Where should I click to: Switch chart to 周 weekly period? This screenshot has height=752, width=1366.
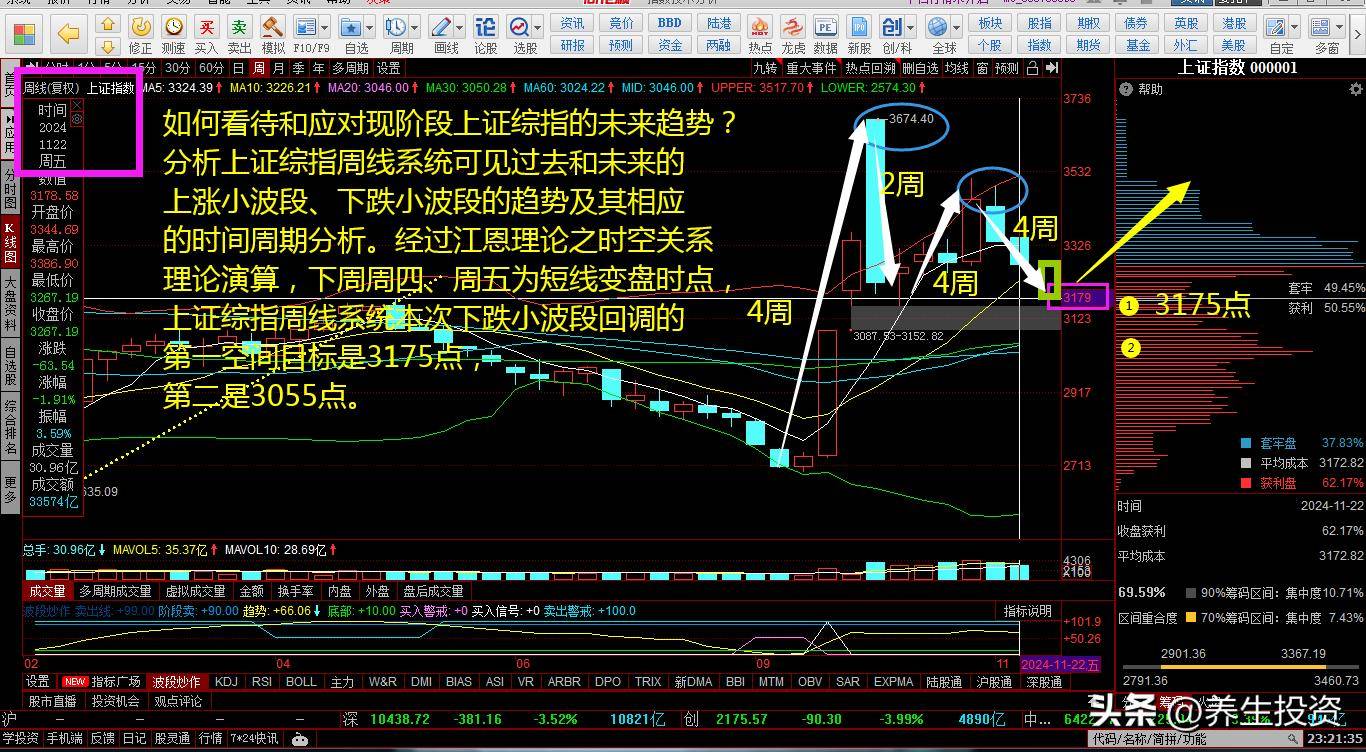[x=258, y=68]
